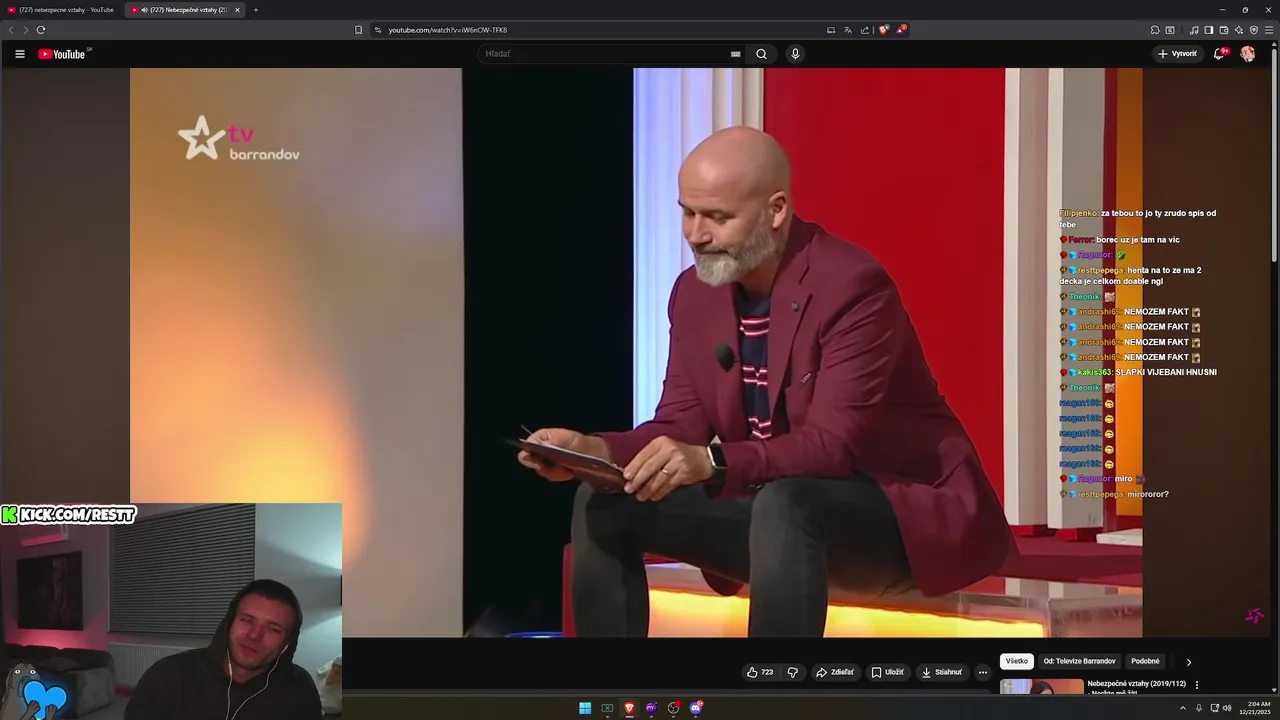The width and height of the screenshot is (1280, 720).
Task: Reload the current page
Action: coord(41,30)
